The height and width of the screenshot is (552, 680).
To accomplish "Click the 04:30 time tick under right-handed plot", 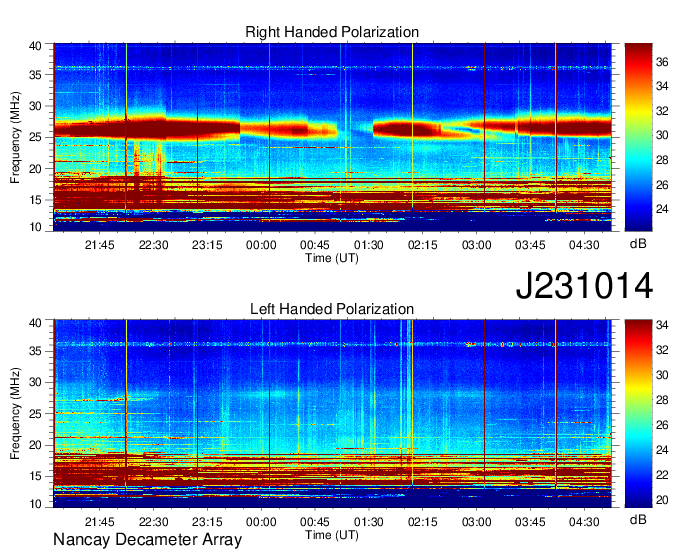I will 584,245.
